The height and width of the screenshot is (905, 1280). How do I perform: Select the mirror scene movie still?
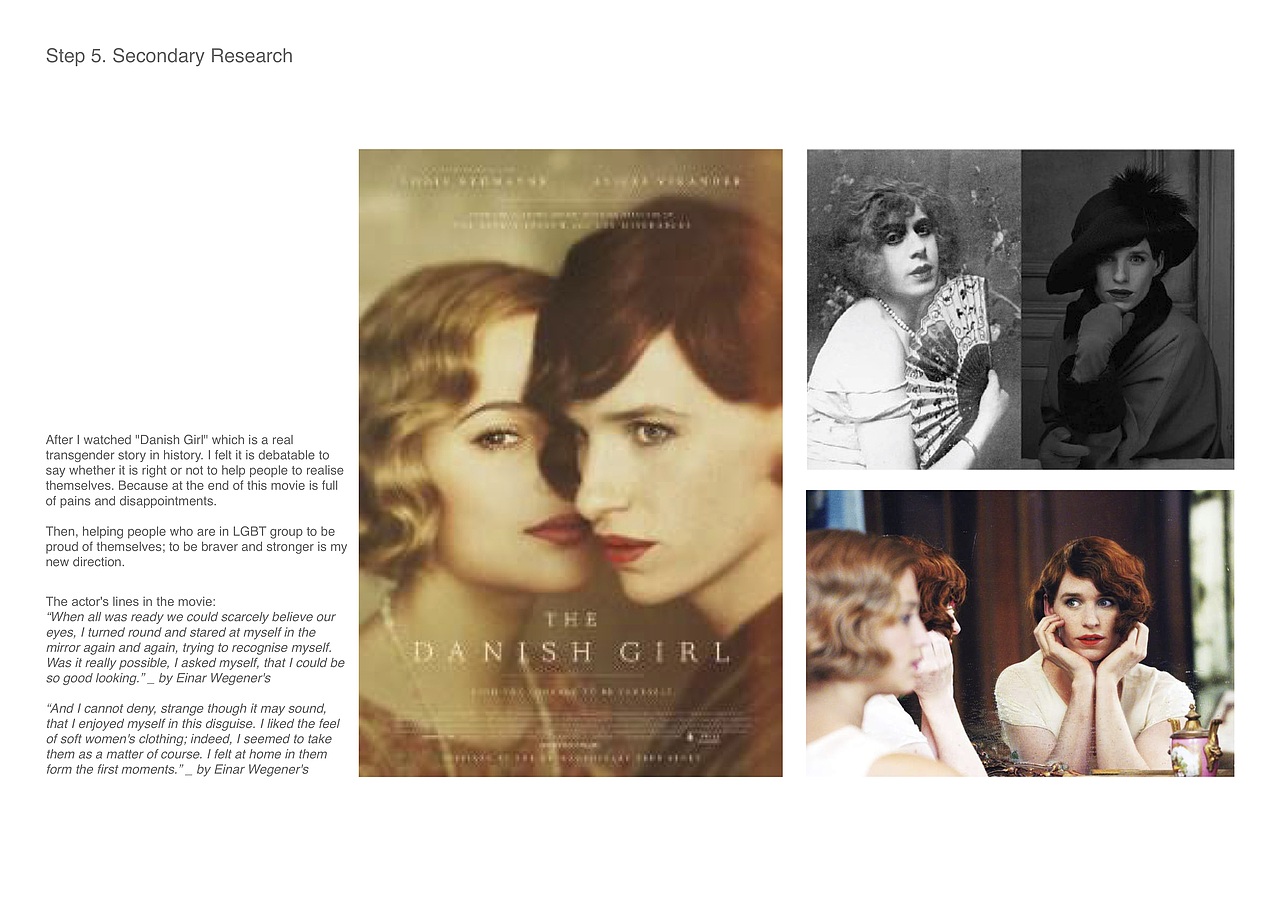point(1020,633)
